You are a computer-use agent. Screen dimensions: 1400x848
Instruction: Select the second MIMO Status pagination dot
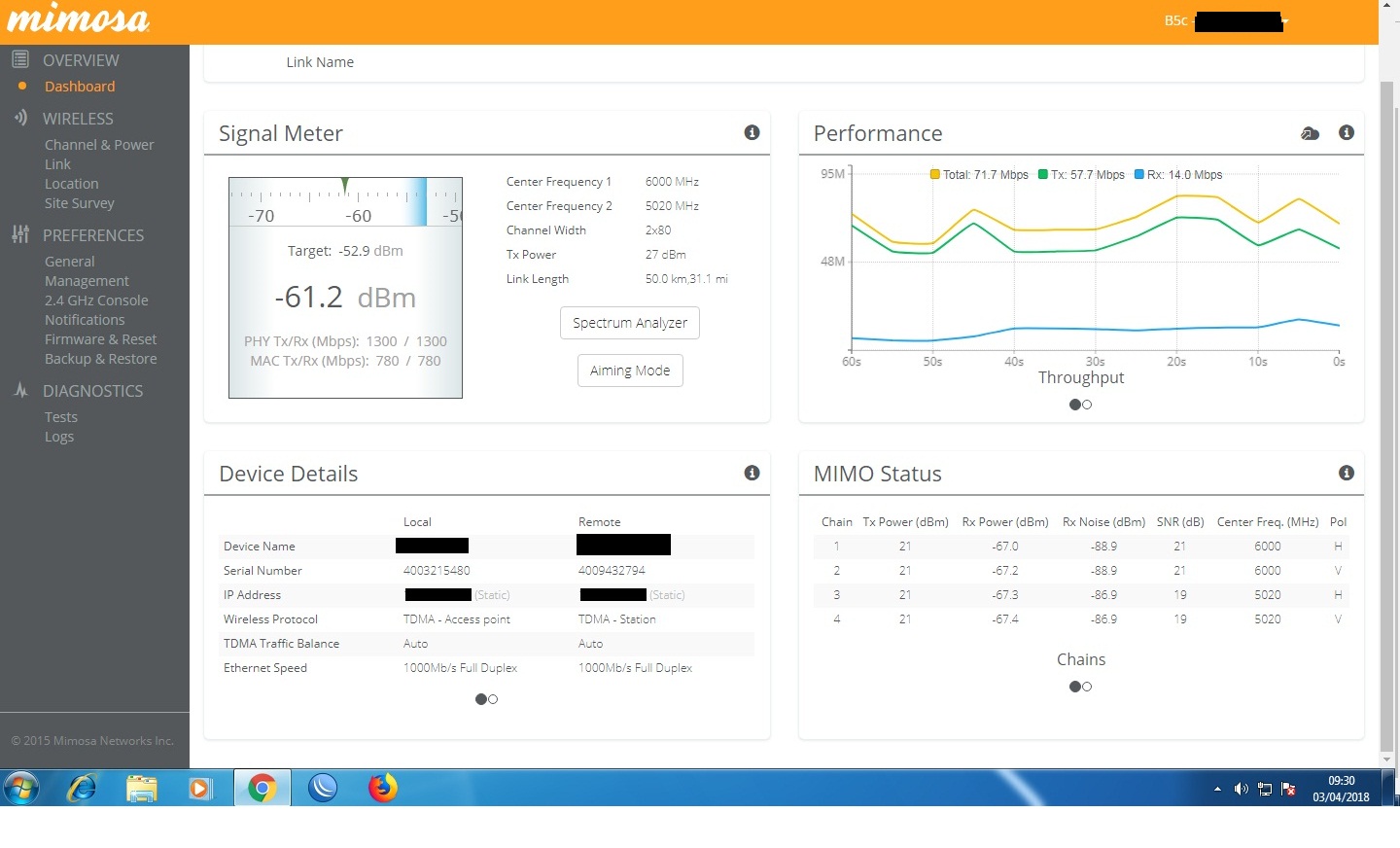point(1087,687)
